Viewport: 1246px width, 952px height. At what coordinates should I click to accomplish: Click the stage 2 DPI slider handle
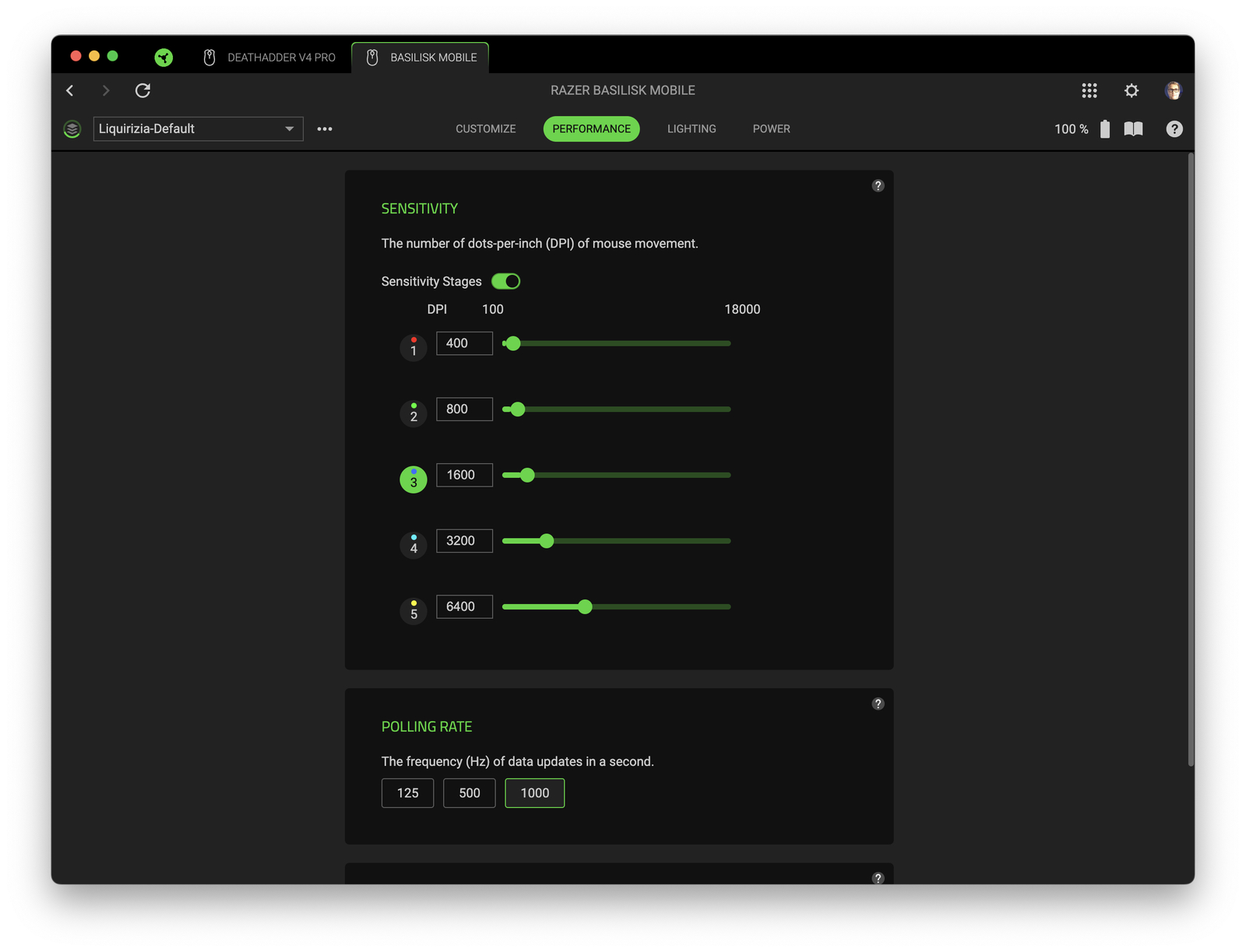[x=518, y=409]
